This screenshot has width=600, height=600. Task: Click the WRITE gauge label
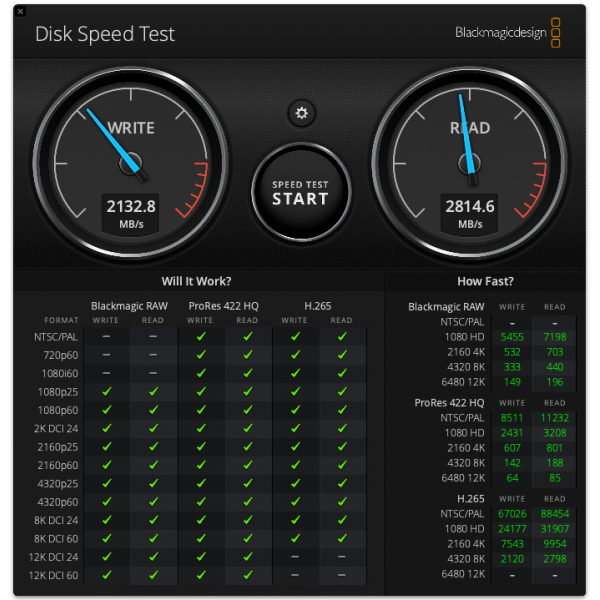pos(131,128)
